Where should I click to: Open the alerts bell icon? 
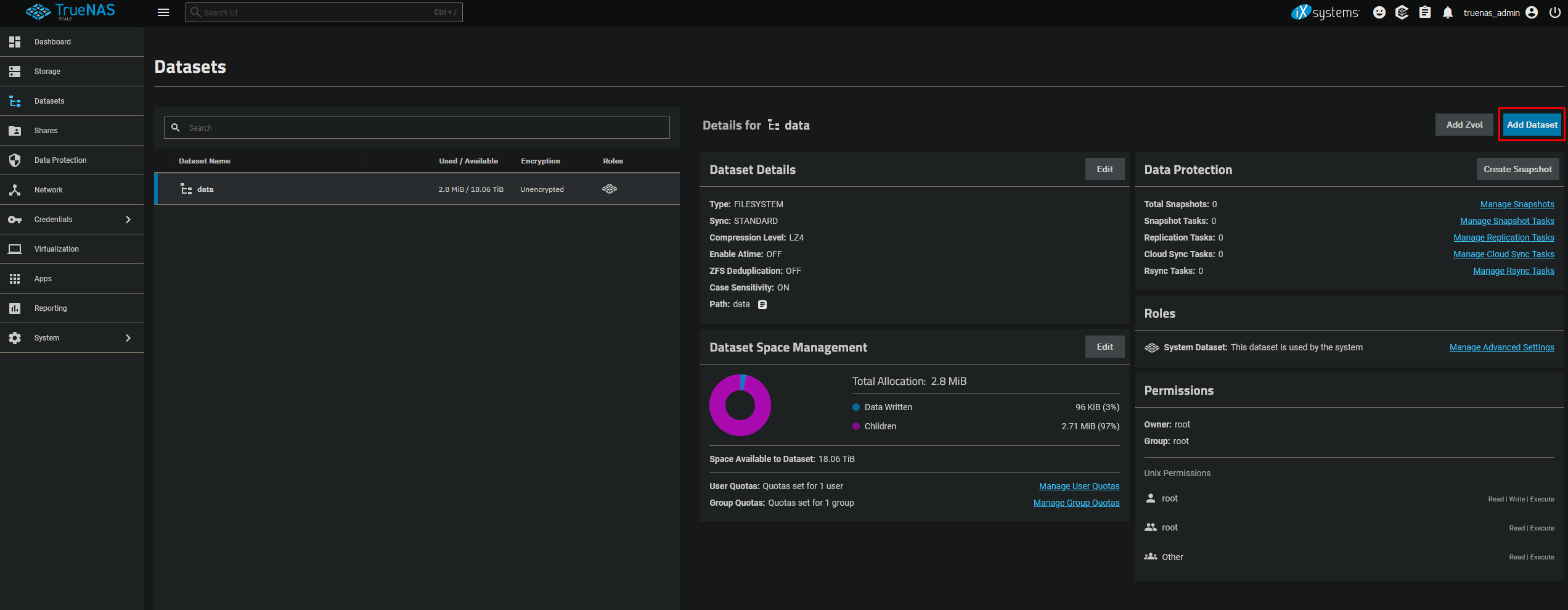1448,12
